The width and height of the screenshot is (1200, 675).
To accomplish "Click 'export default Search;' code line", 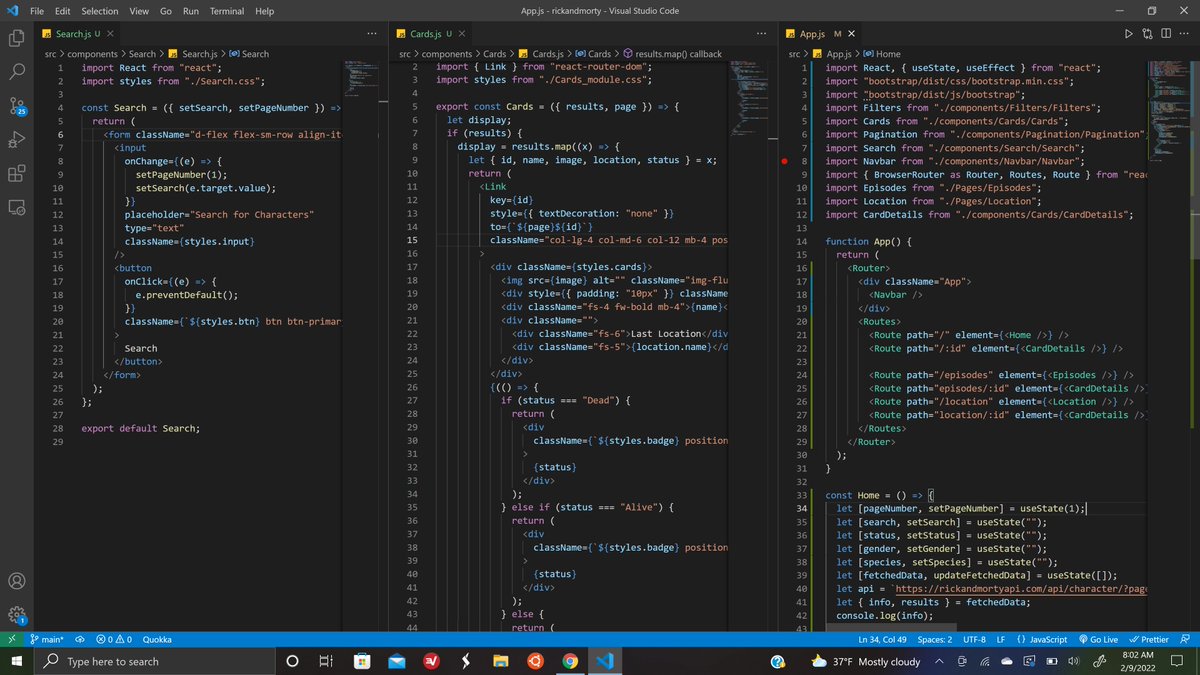I will [x=140, y=428].
